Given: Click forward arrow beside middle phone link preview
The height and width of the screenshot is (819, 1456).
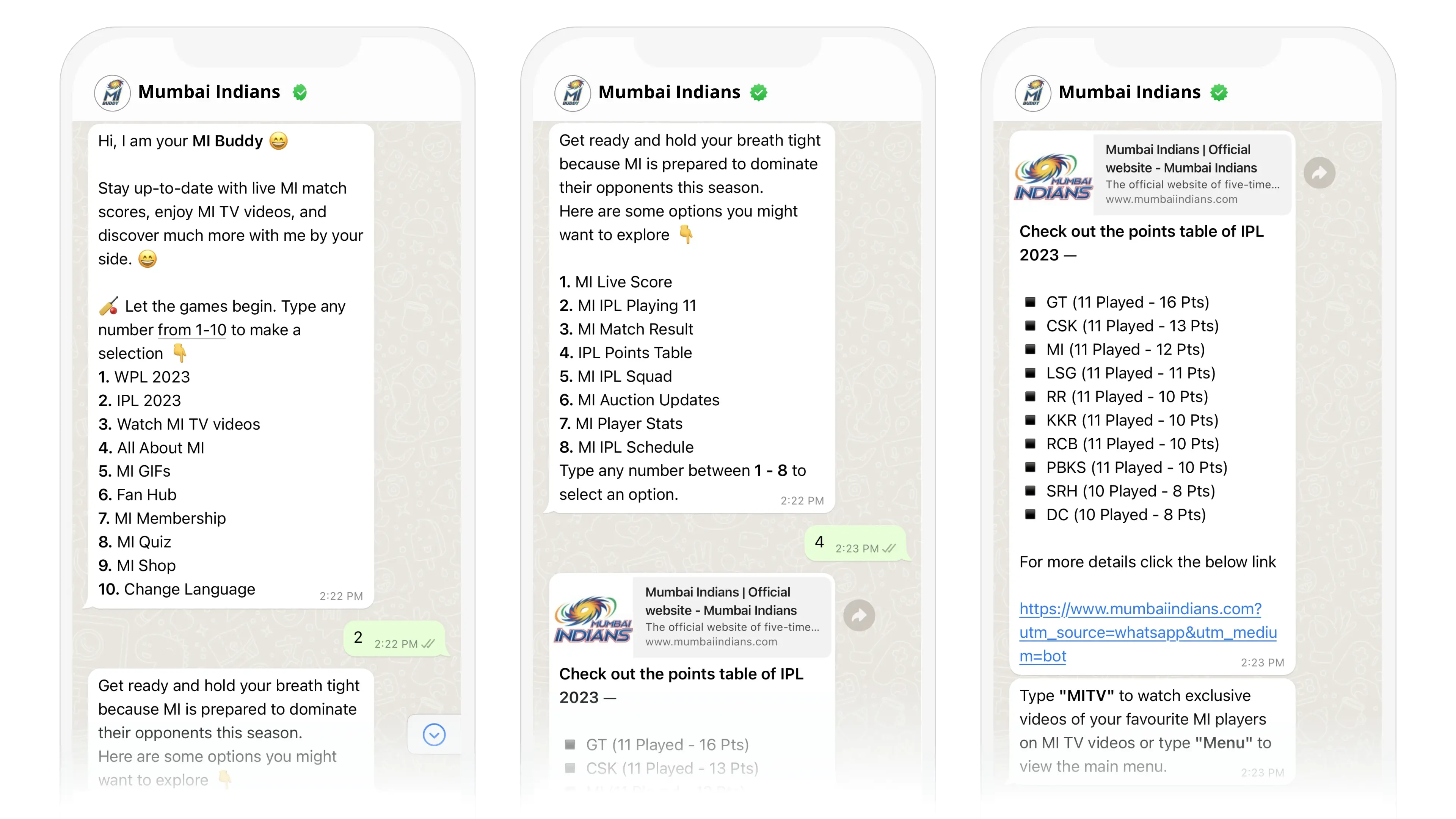Looking at the screenshot, I should click(x=859, y=615).
